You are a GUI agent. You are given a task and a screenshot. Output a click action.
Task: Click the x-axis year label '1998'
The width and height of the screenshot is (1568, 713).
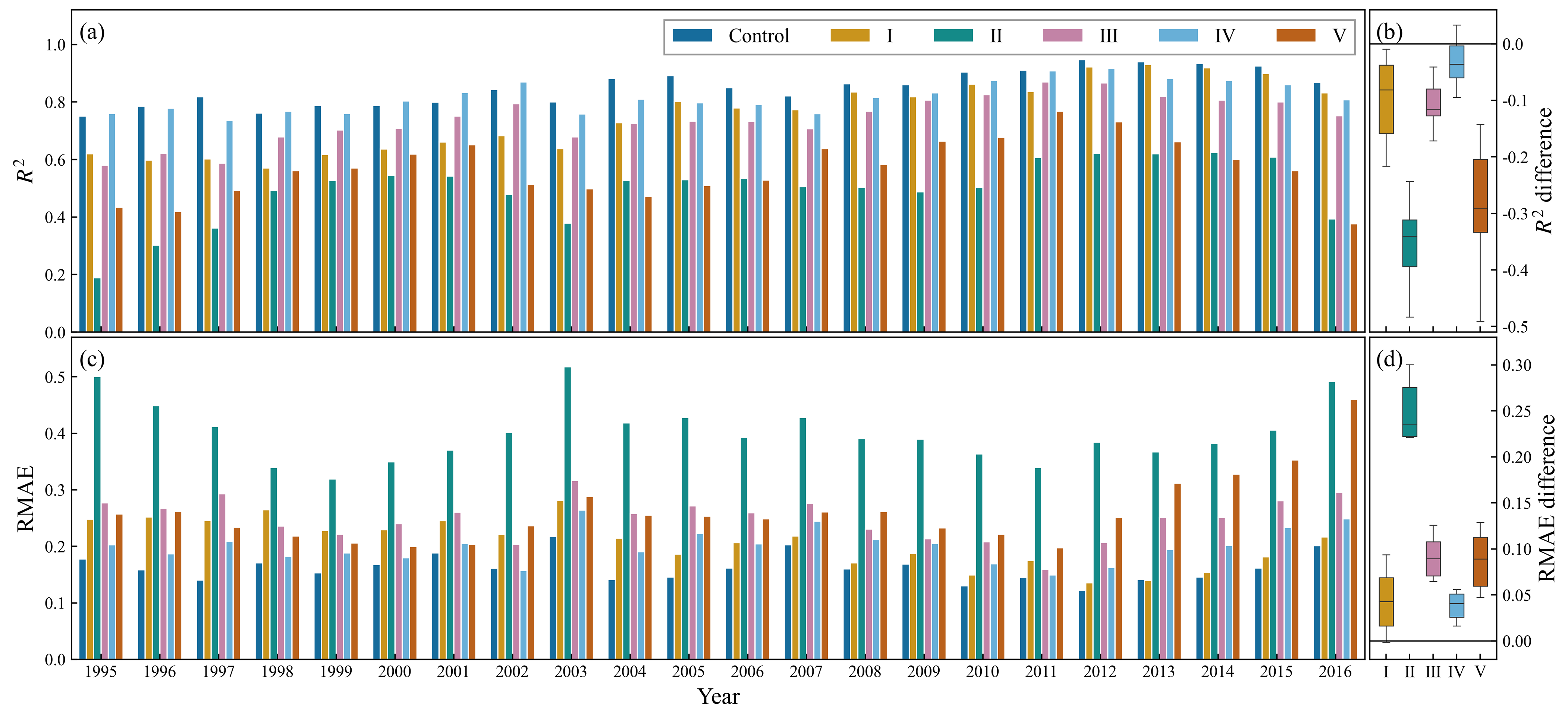pyautogui.click(x=277, y=672)
